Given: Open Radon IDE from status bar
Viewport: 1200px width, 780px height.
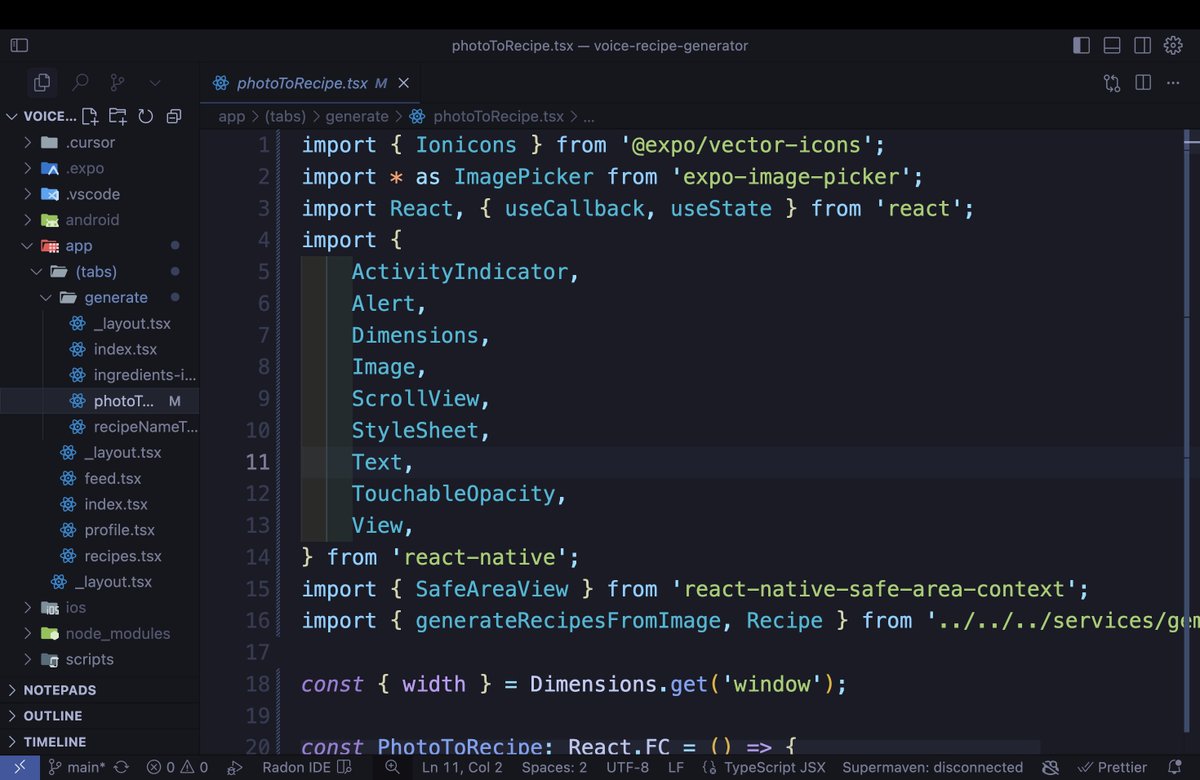Looking at the screenshot, I should point(307,767).
